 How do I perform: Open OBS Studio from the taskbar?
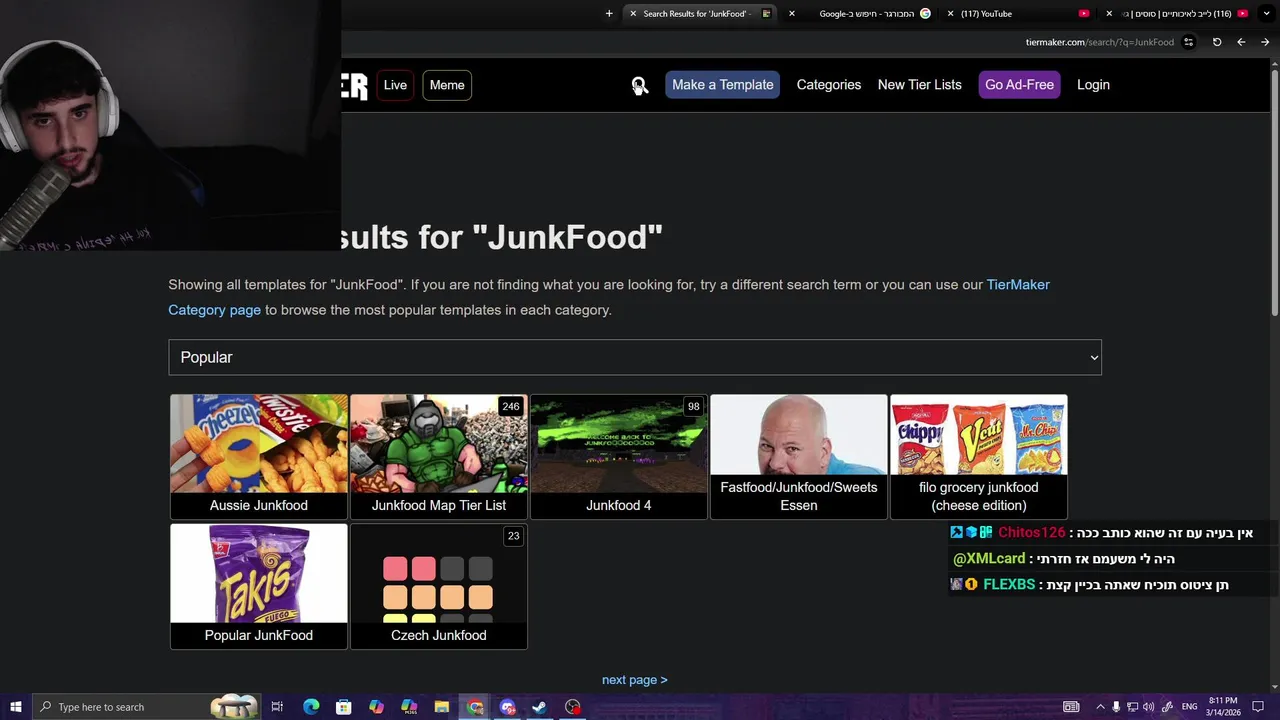[572, 707]
